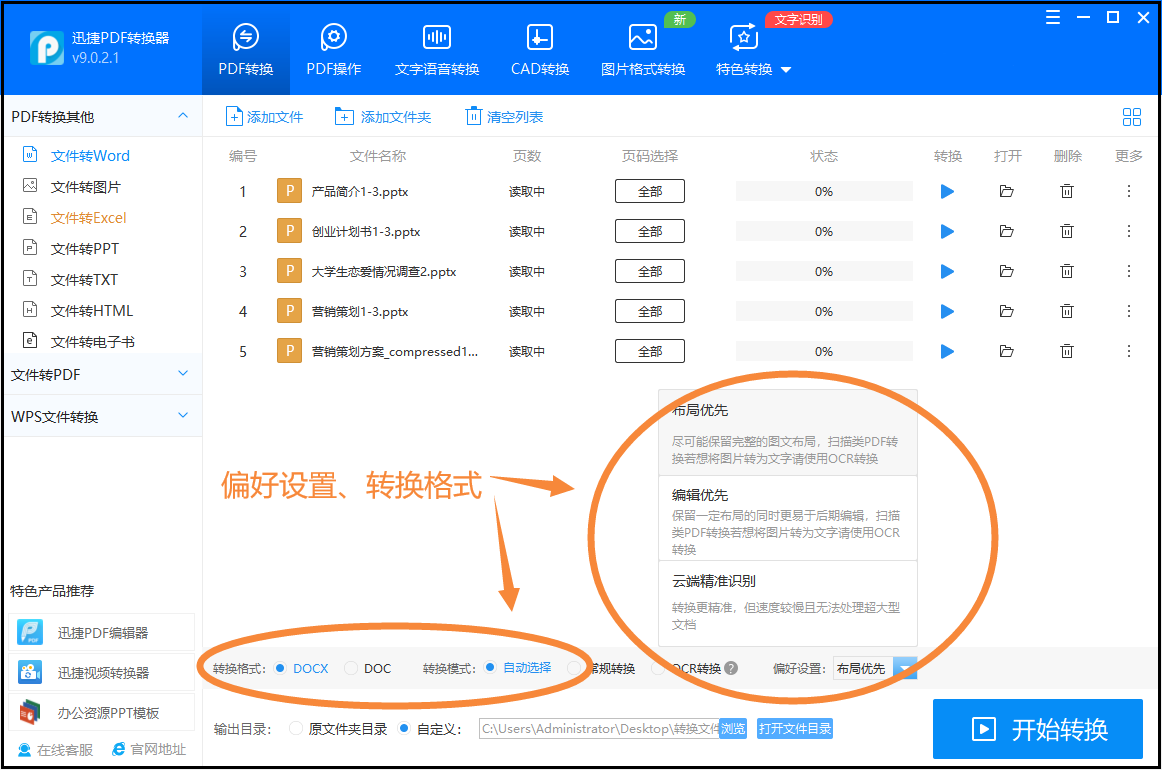This screenshot has width=1162, height=770.
Task: Open 偏好设置 dropdown arrow
Action: click(905, 668)
